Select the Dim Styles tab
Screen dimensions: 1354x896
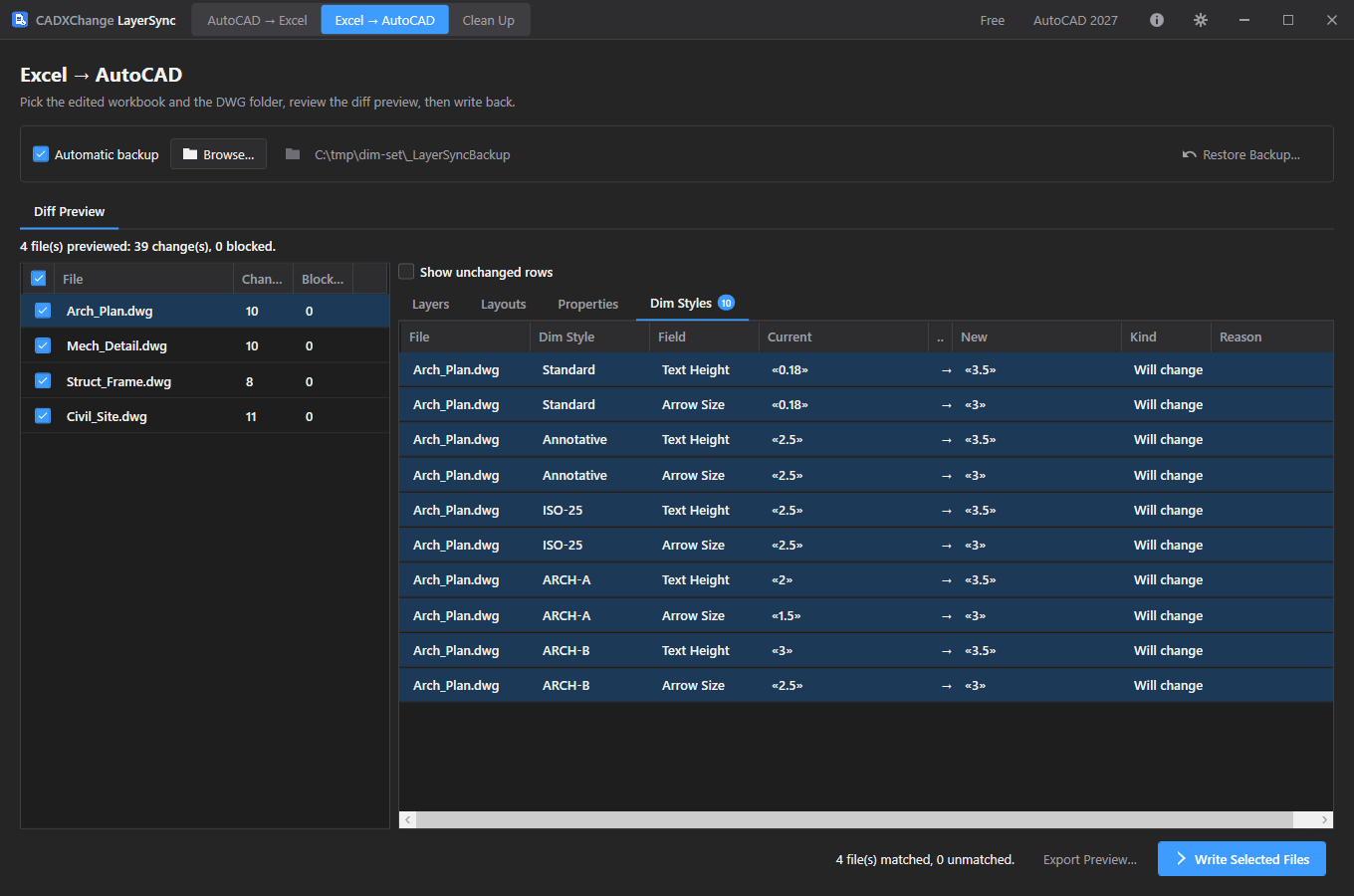tap(692, 304)
